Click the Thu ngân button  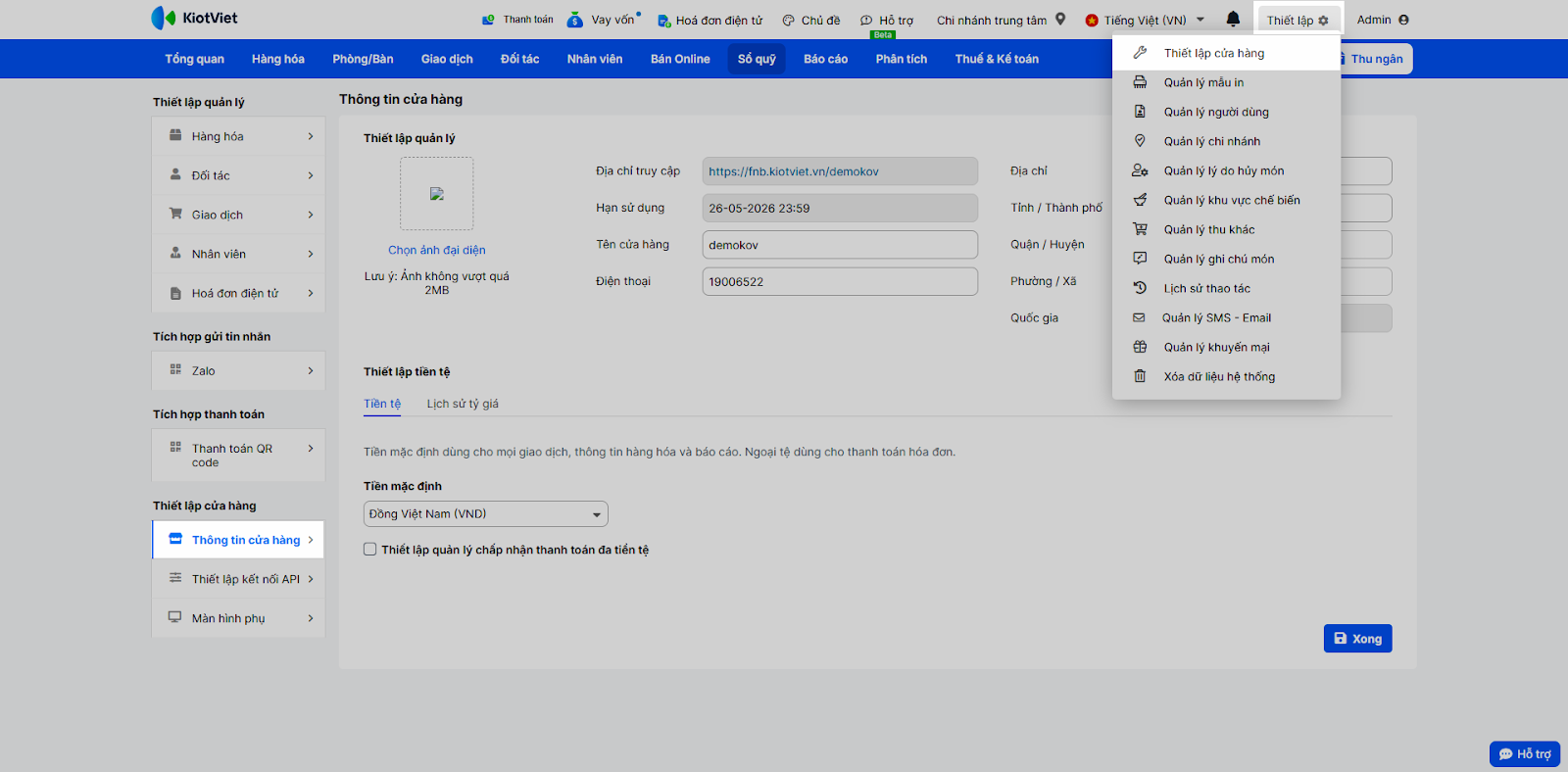(1376, 59)
